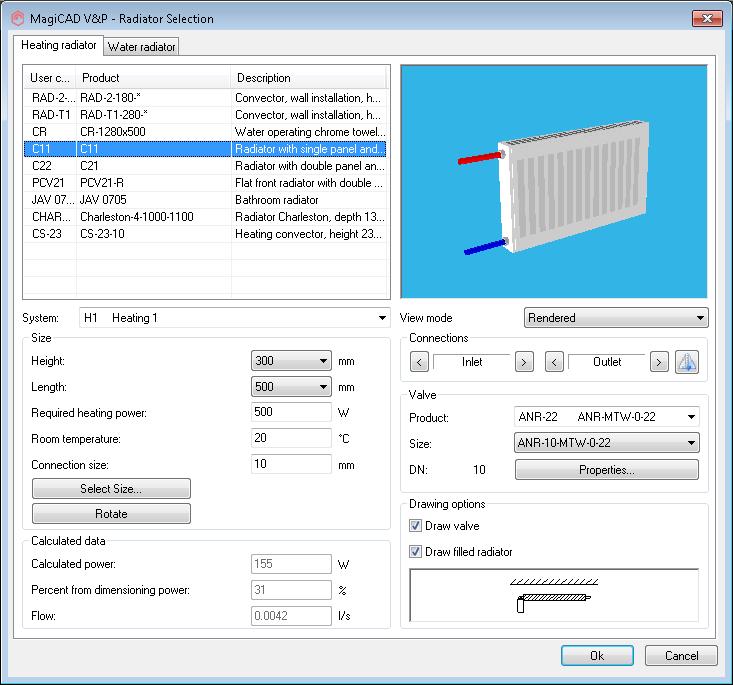Toggle the Draw filled radiator checkbox
This screenshot has height=685, width=733.
[x=415, y=552]
